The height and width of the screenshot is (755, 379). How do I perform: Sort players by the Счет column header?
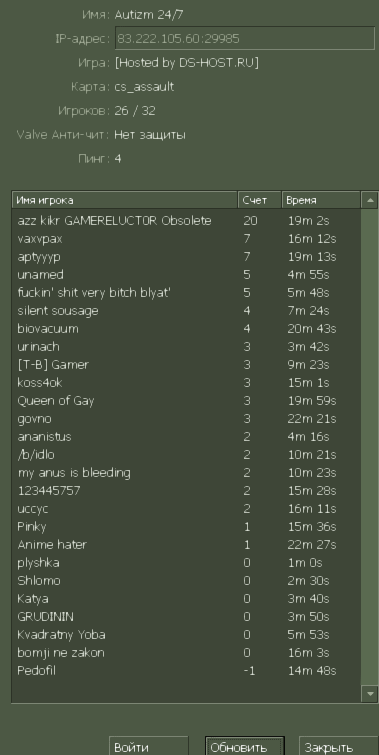click(x=260, y=200)
